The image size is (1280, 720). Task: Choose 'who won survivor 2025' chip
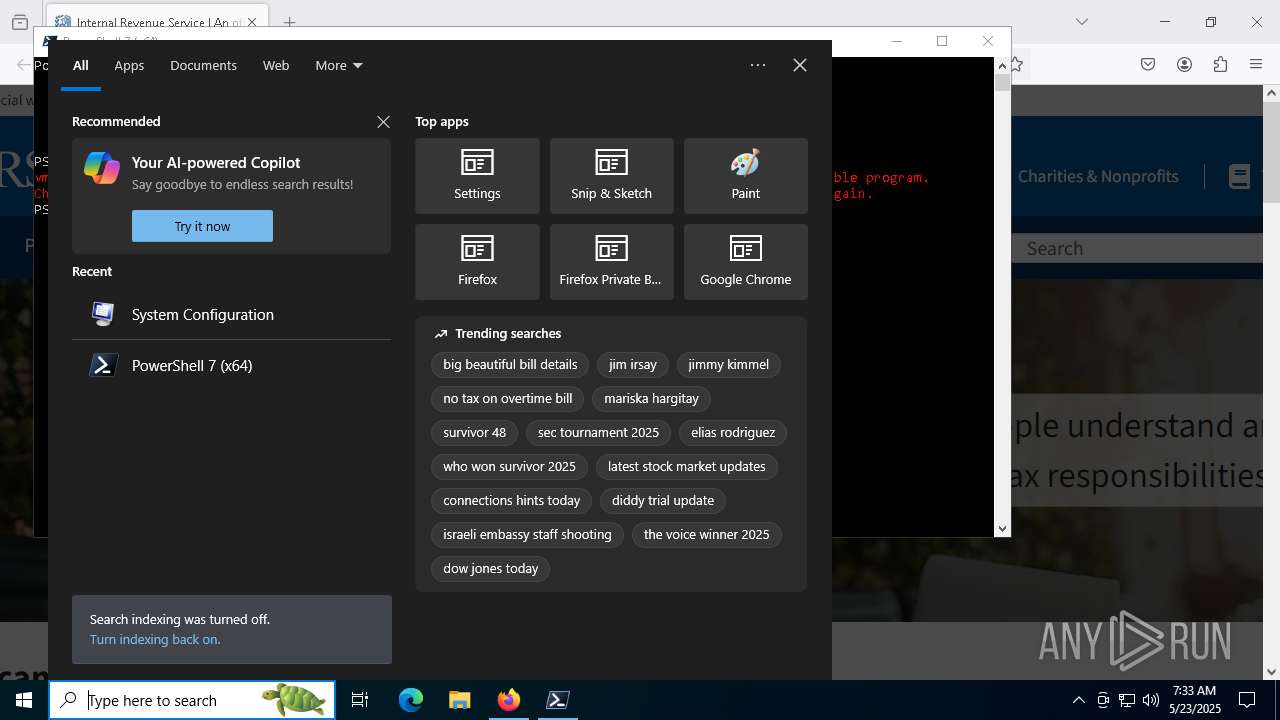pos(509,467)
